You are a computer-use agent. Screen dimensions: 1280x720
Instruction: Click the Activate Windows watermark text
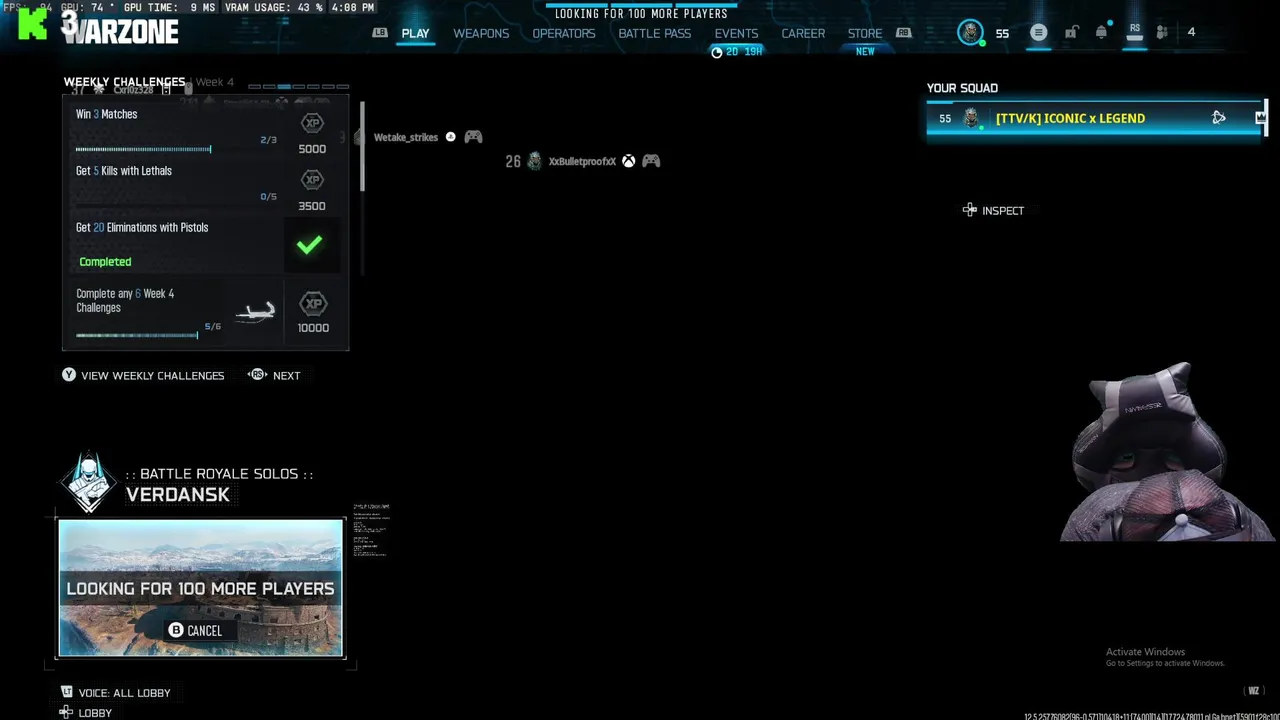click(1165, 657)
